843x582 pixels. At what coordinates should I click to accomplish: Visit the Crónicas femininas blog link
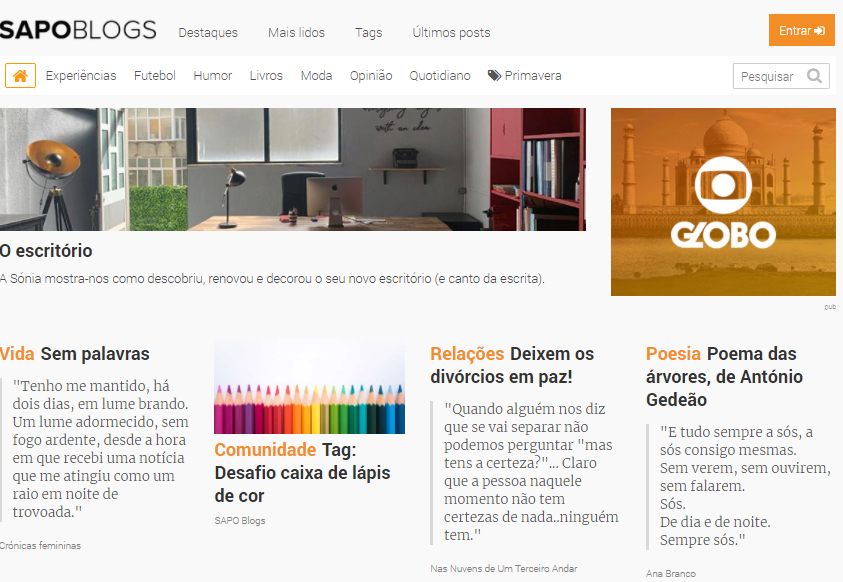click(40, 546)
